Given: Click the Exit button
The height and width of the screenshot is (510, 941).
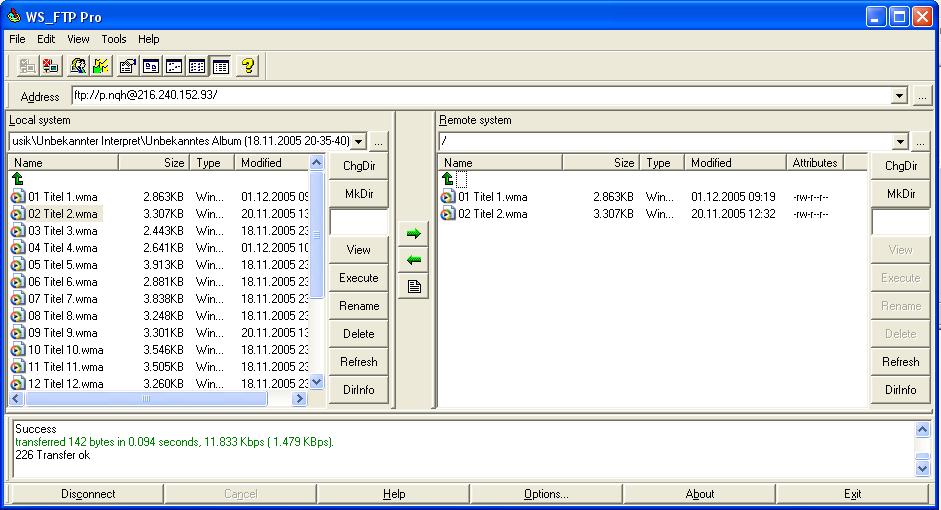Looking at the screenshot, I should coord(852,494).
